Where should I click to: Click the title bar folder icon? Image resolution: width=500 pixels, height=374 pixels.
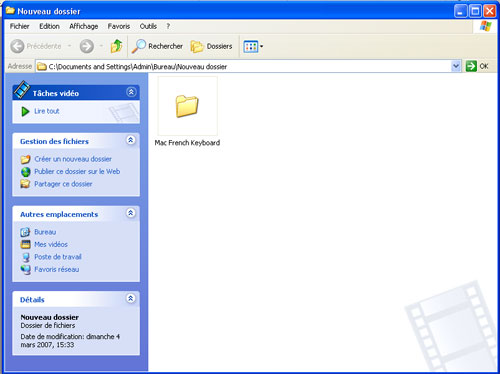(x=10, y=10)
